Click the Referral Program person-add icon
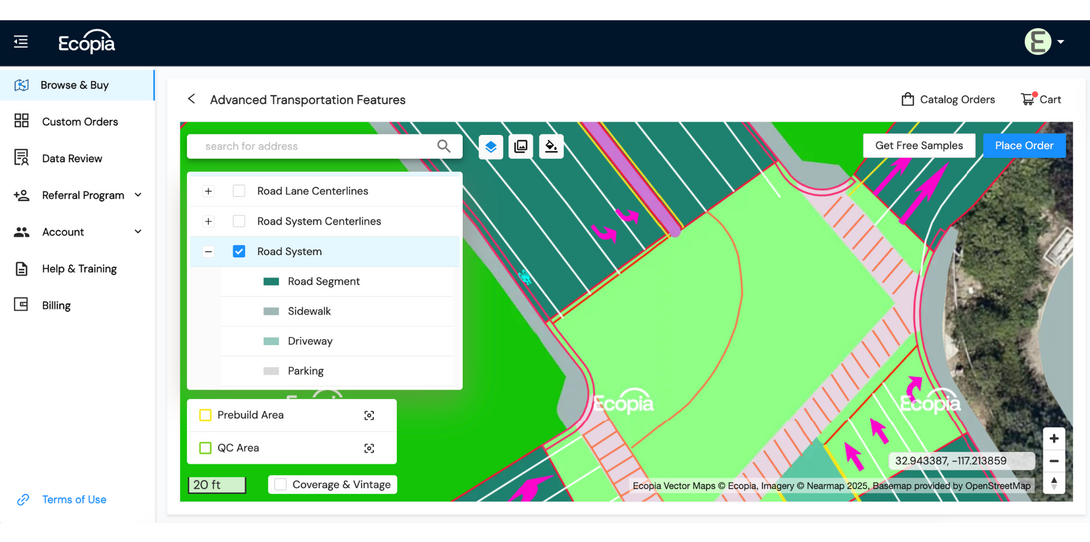 [22, 195]
